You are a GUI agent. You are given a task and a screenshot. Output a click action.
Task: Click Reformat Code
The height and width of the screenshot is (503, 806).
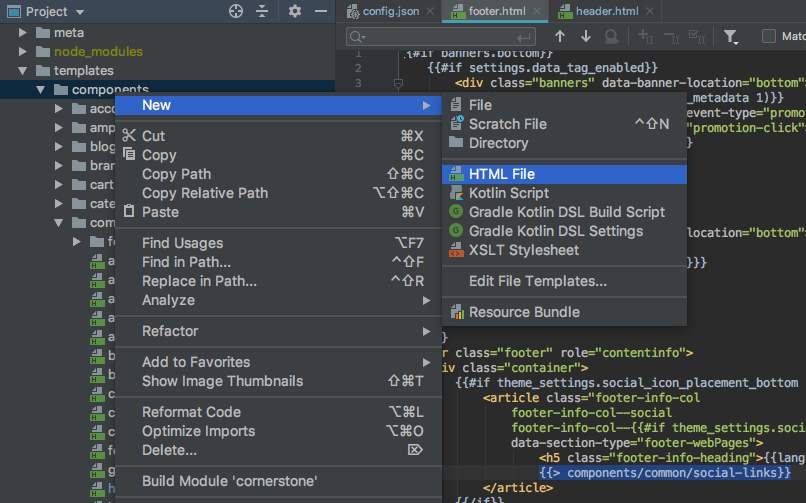[278, 412]
